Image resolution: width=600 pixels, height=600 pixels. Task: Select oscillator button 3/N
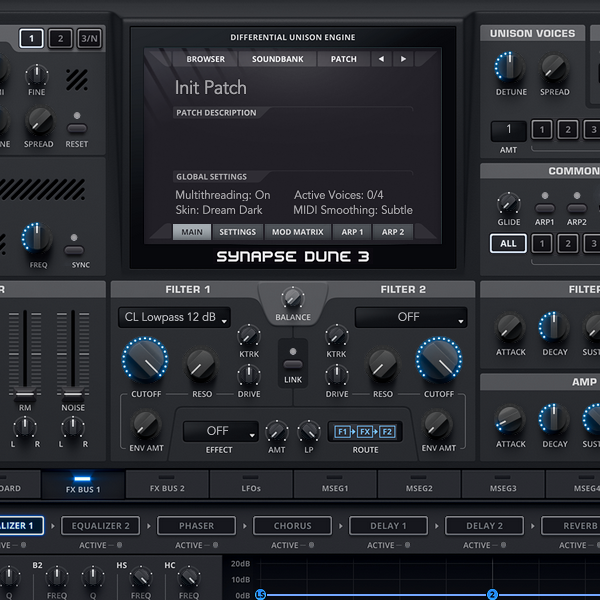pos(90,38)
